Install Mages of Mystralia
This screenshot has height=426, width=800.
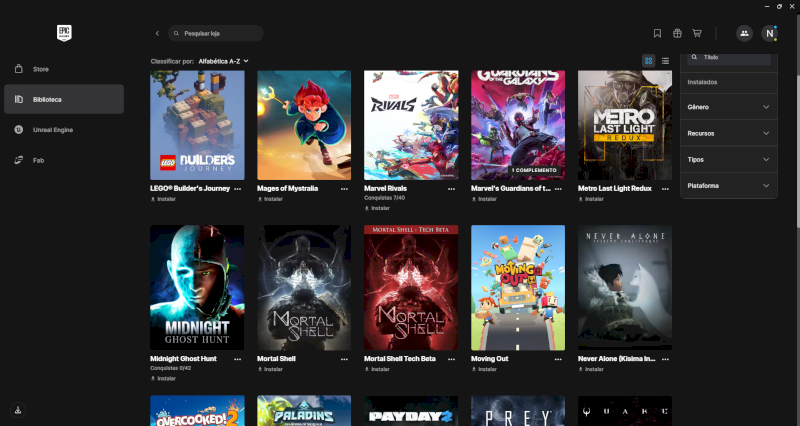coord(270,199)
